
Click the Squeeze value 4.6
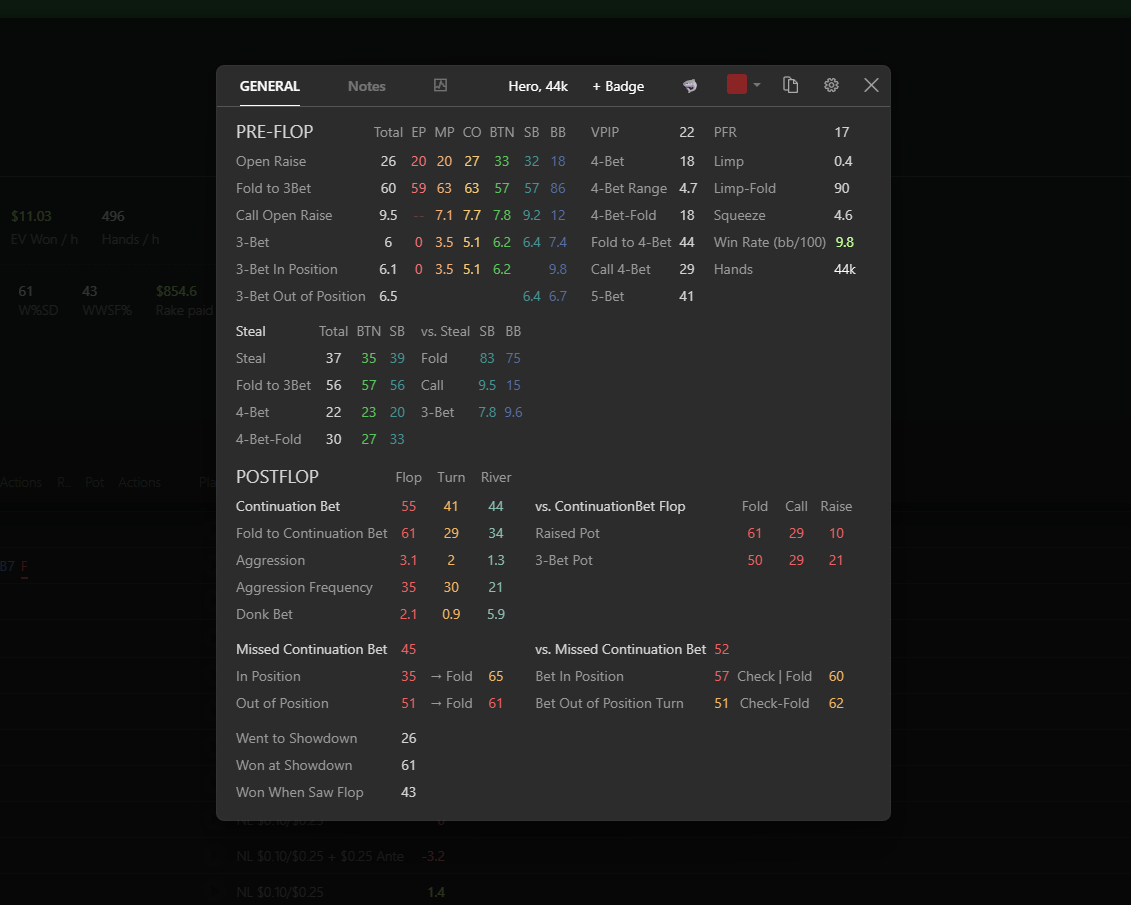coord(843,216)
